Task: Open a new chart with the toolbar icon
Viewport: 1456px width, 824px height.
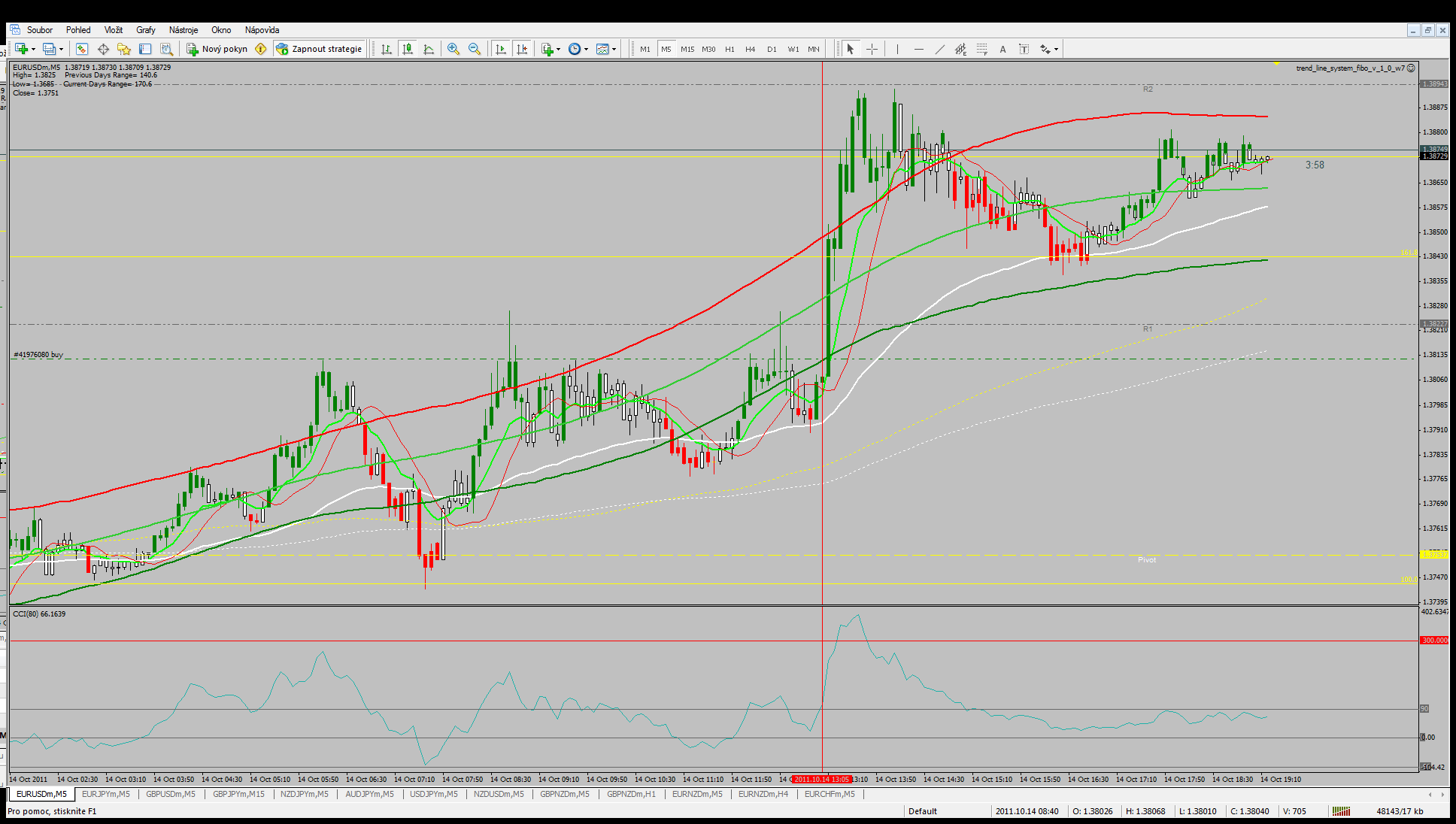Action: [21, 49]
